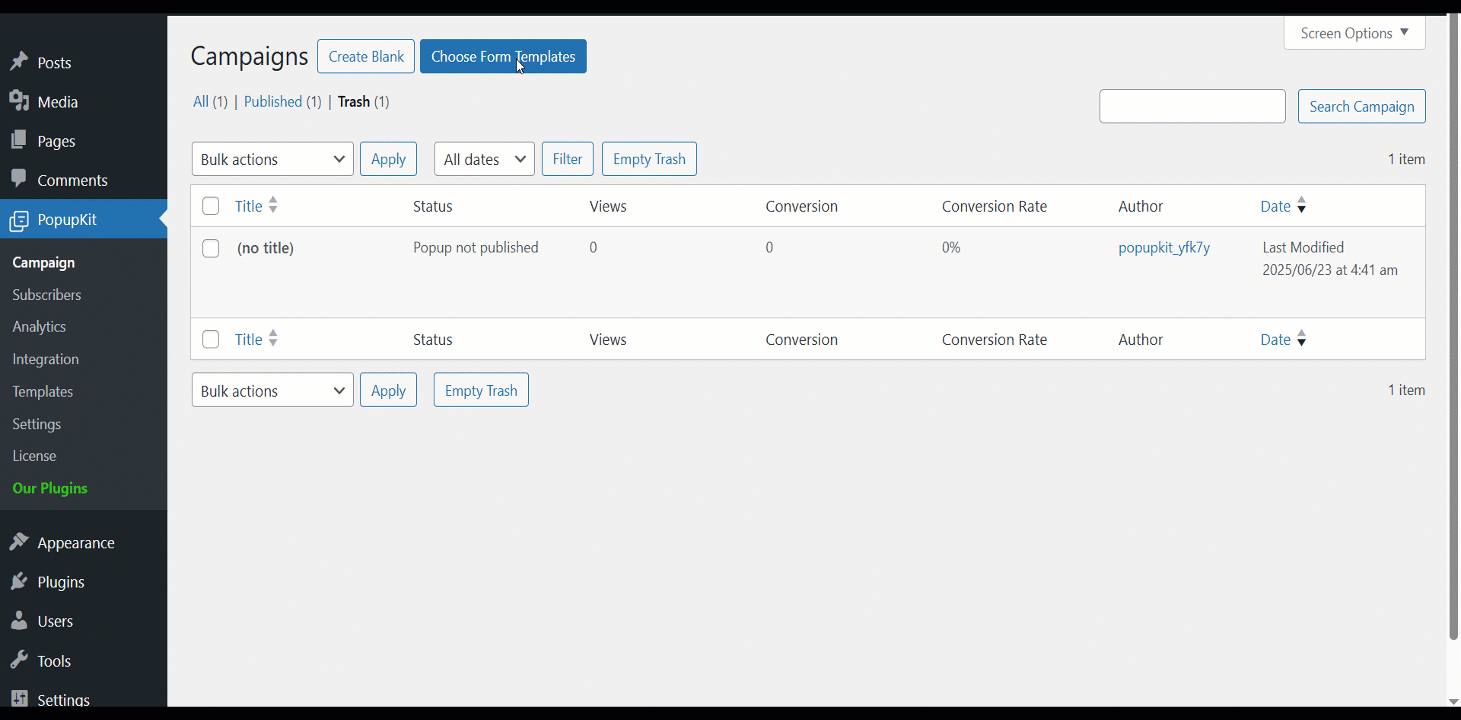The width and height of the screenshot is (1461, 720).
Task: Click the Comments menu label
Action: [72, 180]
